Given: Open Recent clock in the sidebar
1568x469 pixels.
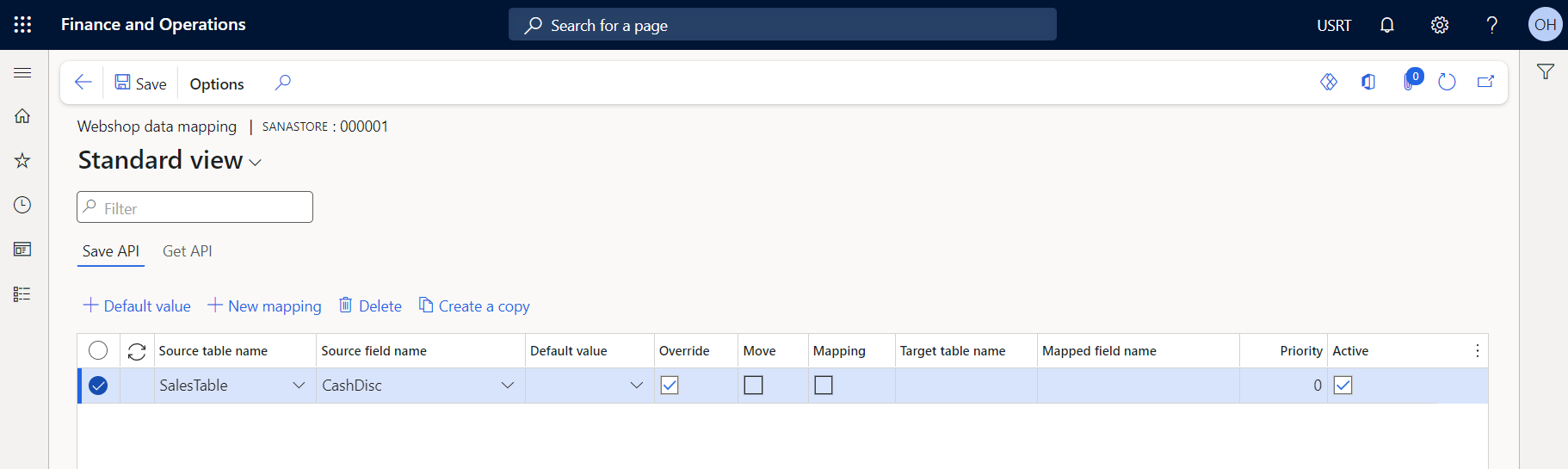Looking at the screenshot, I should (x=23, y=205).
